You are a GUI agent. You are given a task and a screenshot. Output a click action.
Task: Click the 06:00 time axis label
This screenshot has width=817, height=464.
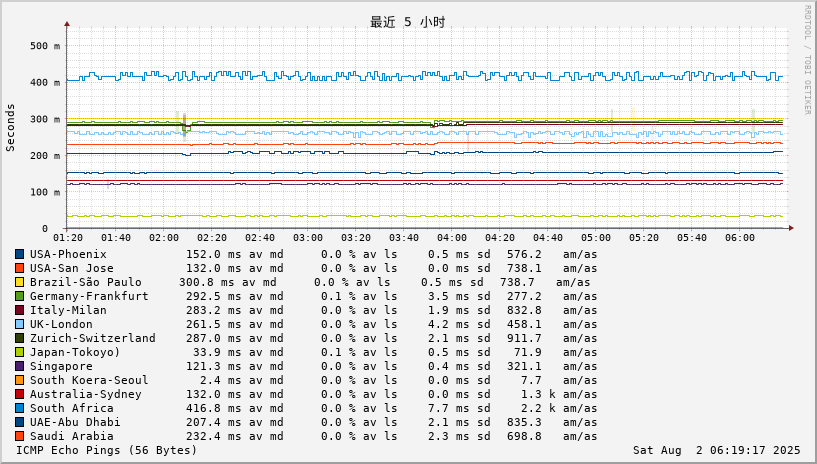tap(739, 237)
